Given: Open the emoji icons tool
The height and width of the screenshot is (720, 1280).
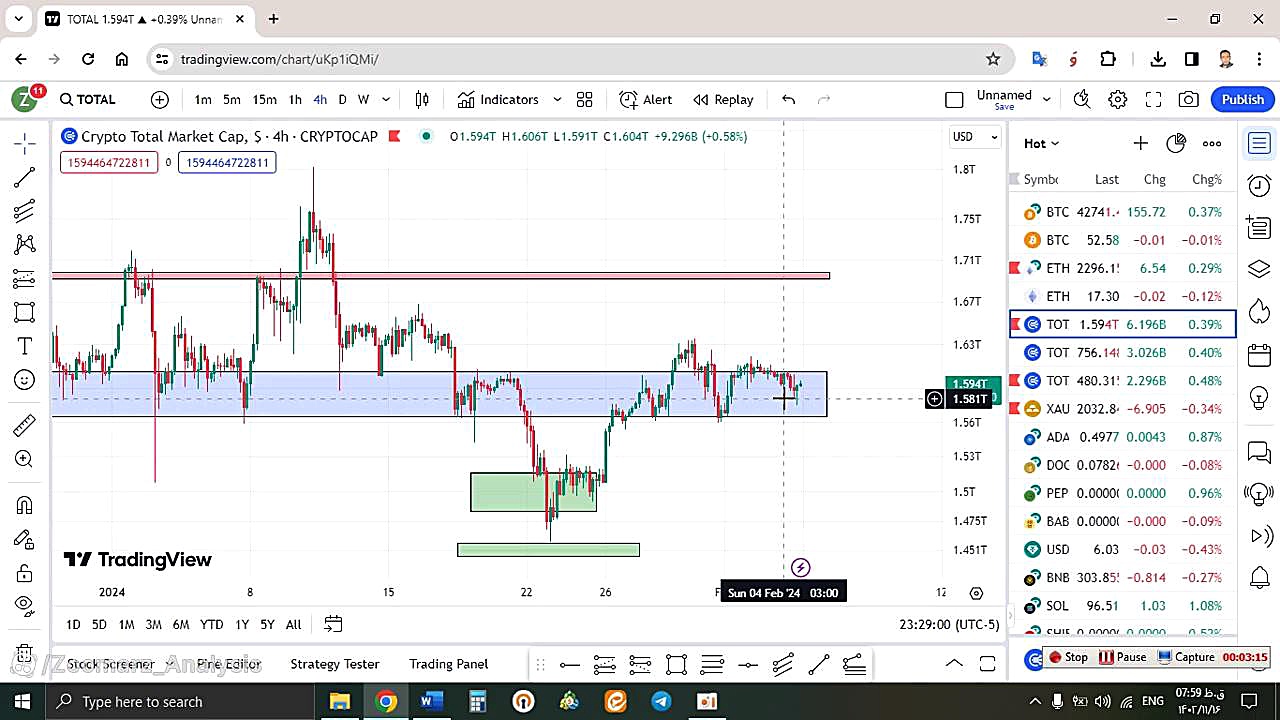Looking at the screenshot, I should click(25, 380).
